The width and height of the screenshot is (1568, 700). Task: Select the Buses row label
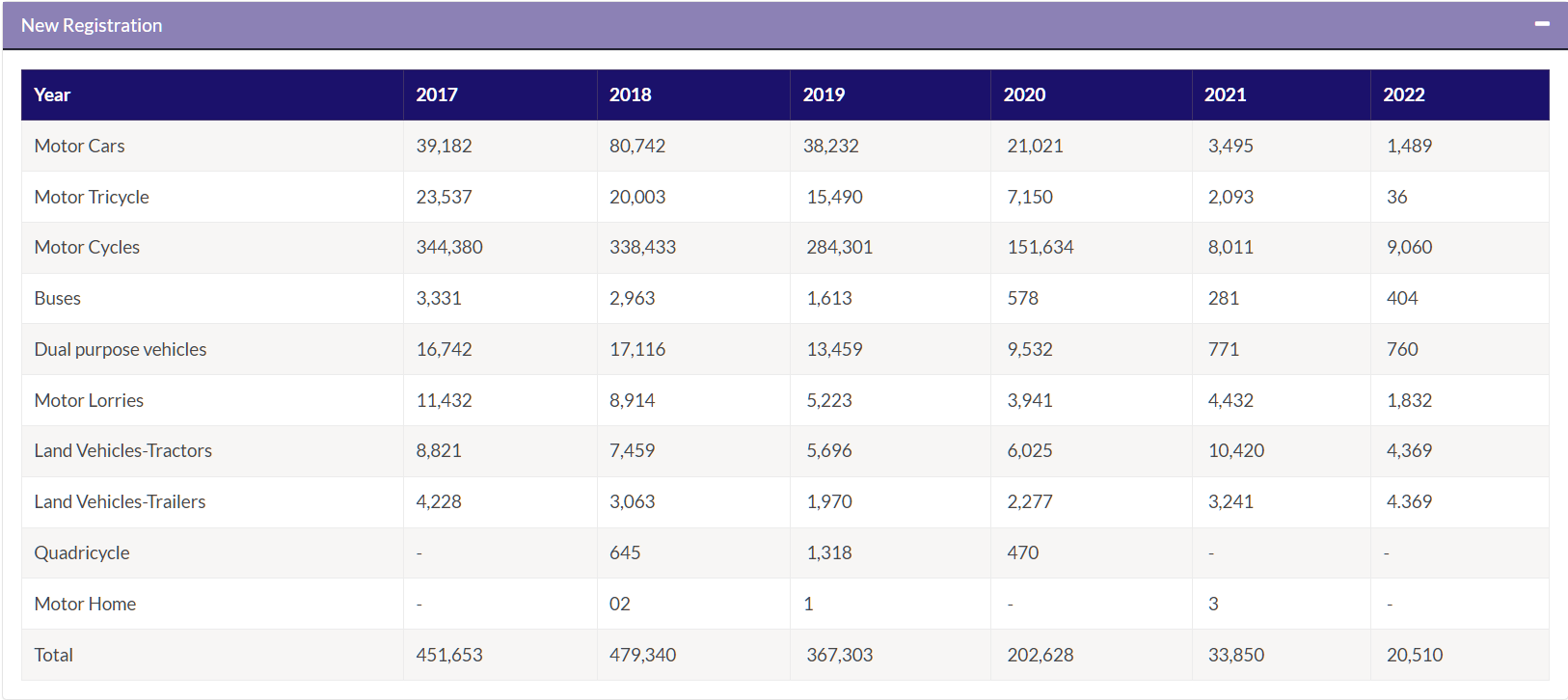57,298
